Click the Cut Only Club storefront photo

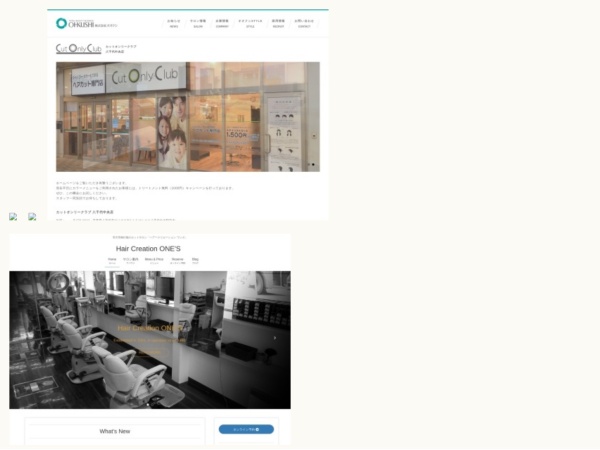click(188, 117)
